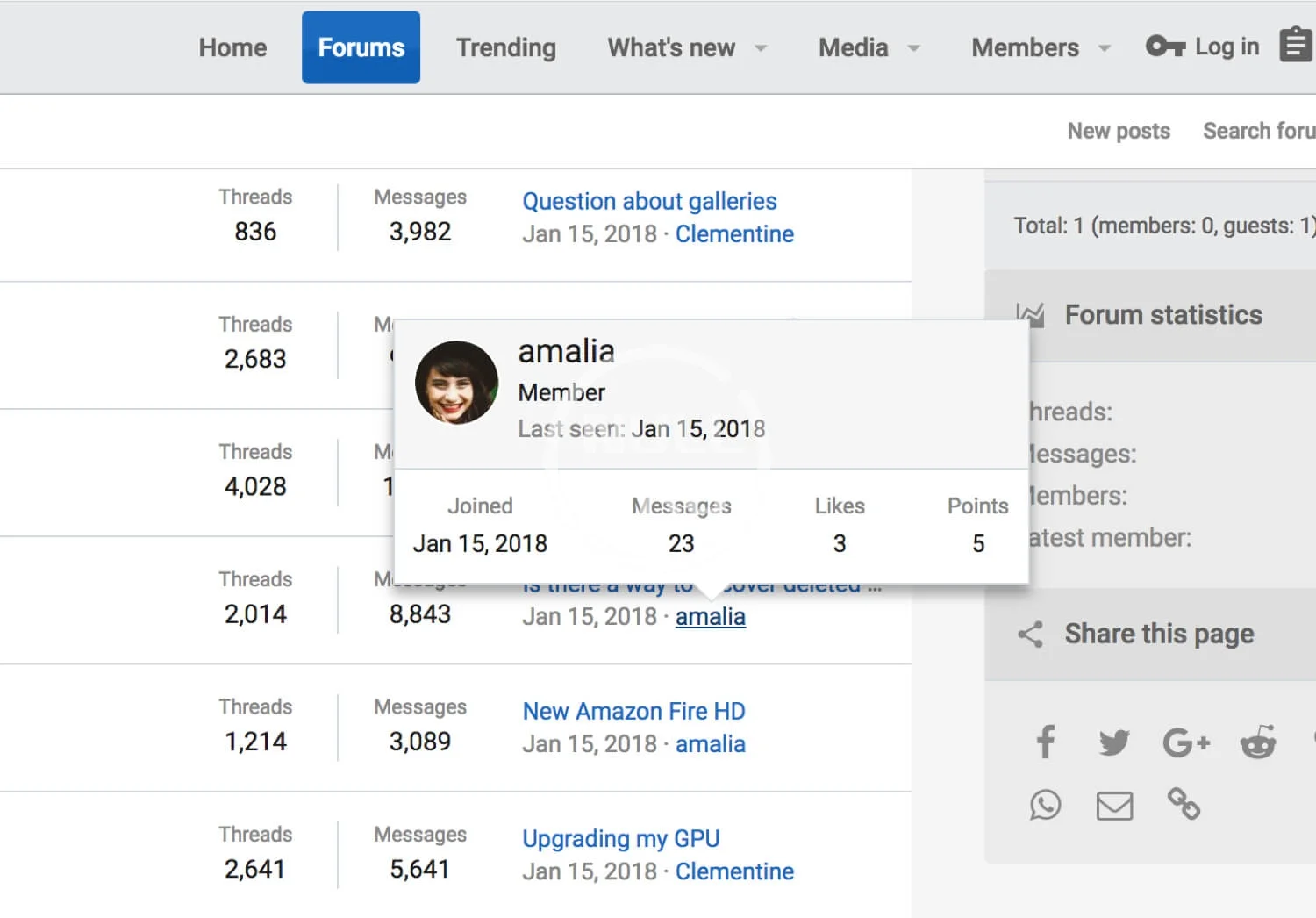Select the Forums tab
This screenshot has height=918, width=1316.
[361, 47]
